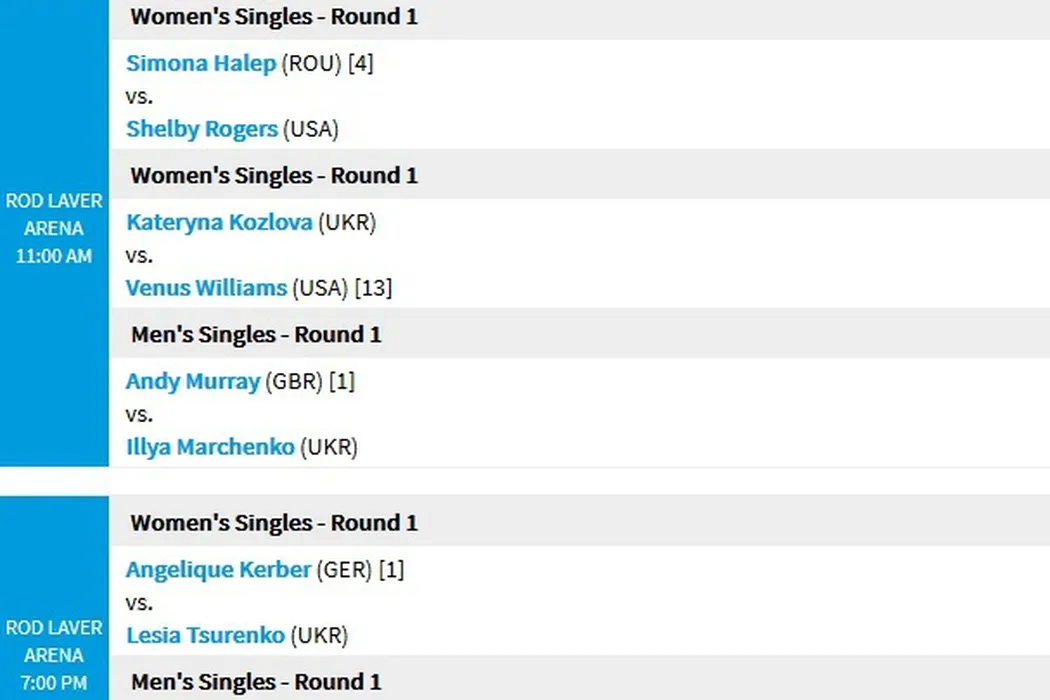Select the Rod Laver Arena 7:00 PM cell

pyautogui.click(x=54, y=655)
